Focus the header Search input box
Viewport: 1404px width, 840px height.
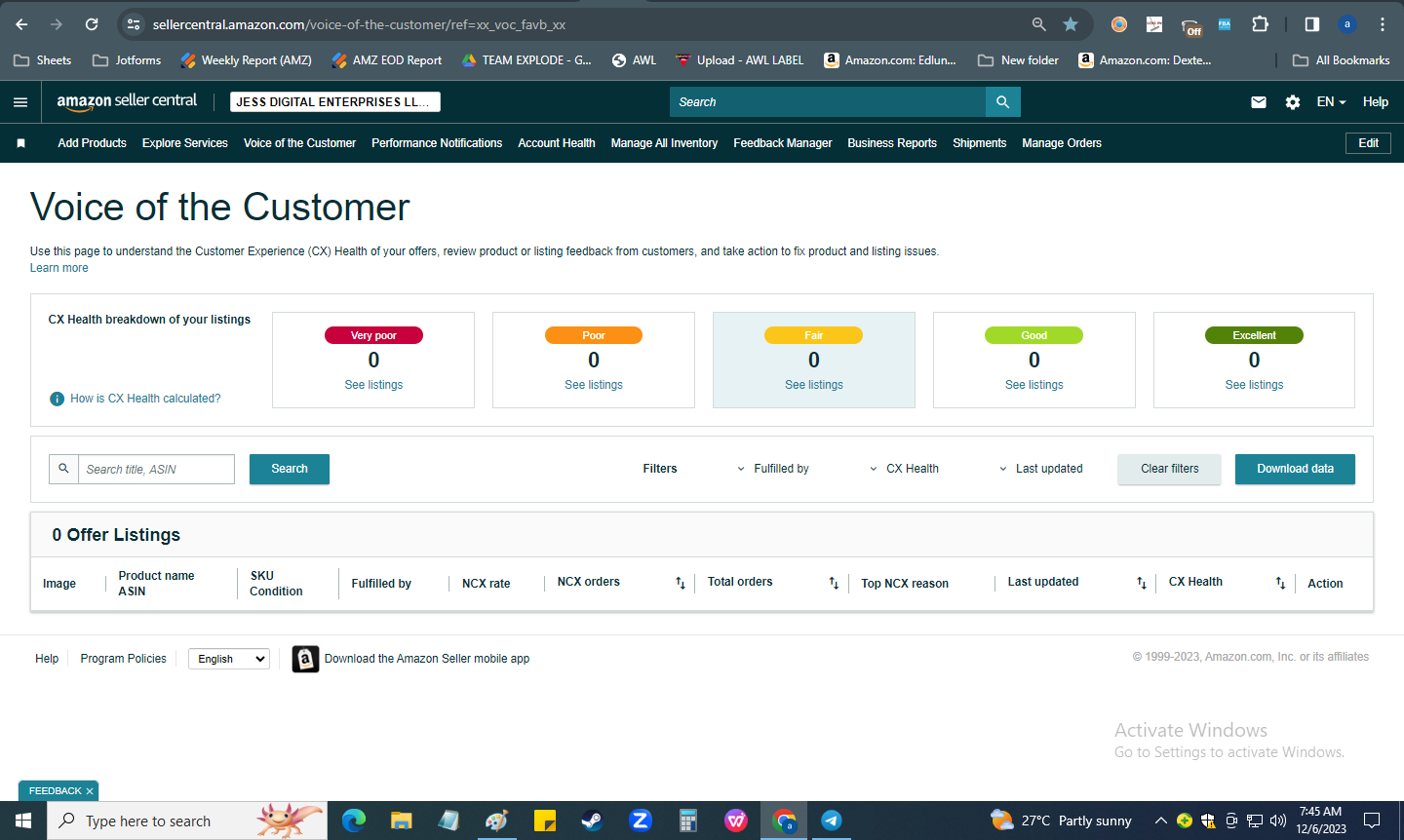[x=828, y=102]
